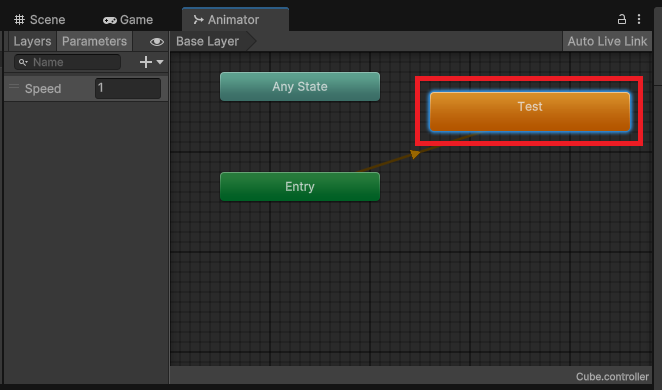Select the orange Test state node
662x390 pixels.
pyautogui.click(x=530, y=112)
